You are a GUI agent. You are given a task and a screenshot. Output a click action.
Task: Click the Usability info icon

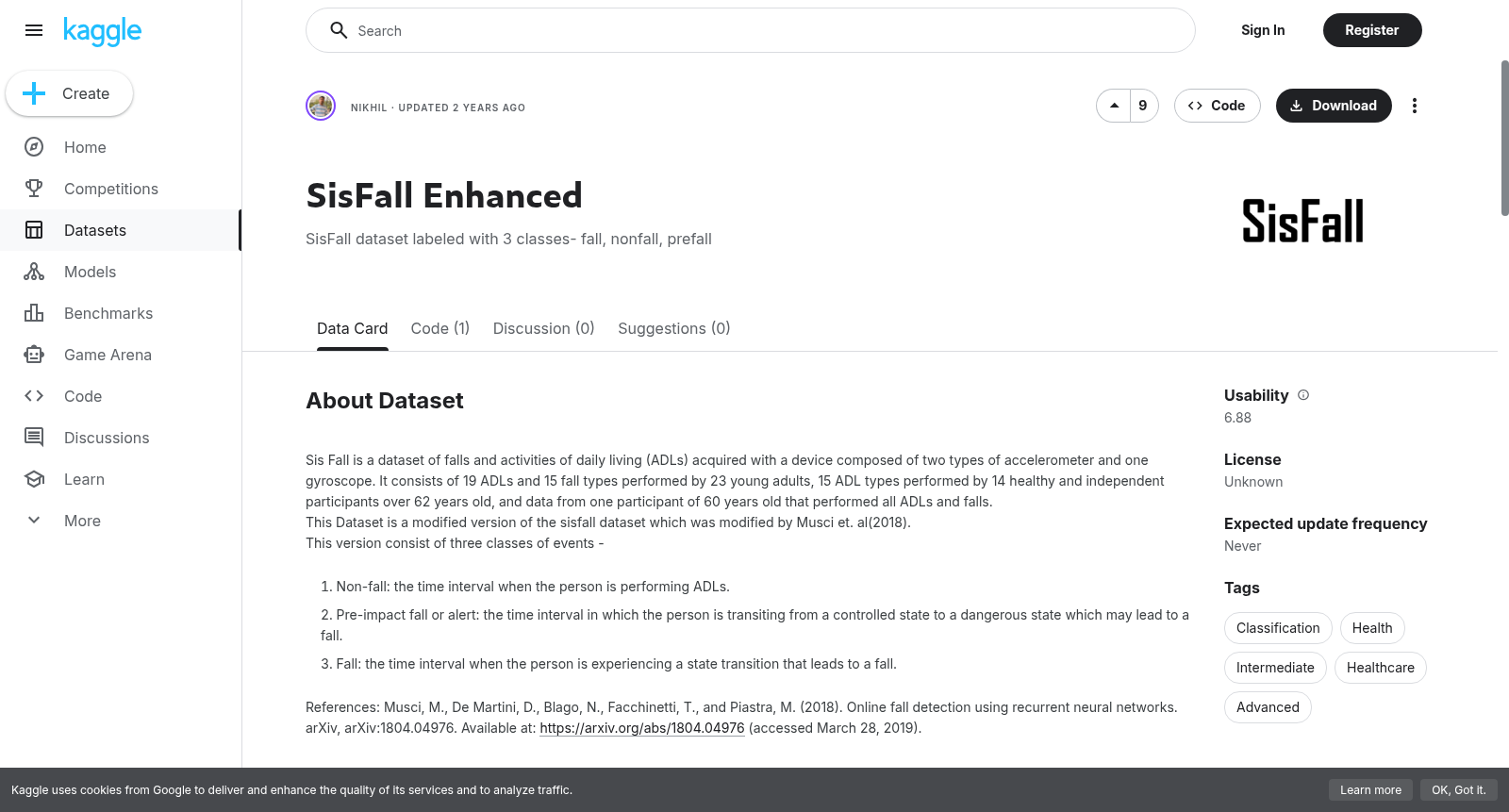pyautogui.click(x=1303, y=395)
